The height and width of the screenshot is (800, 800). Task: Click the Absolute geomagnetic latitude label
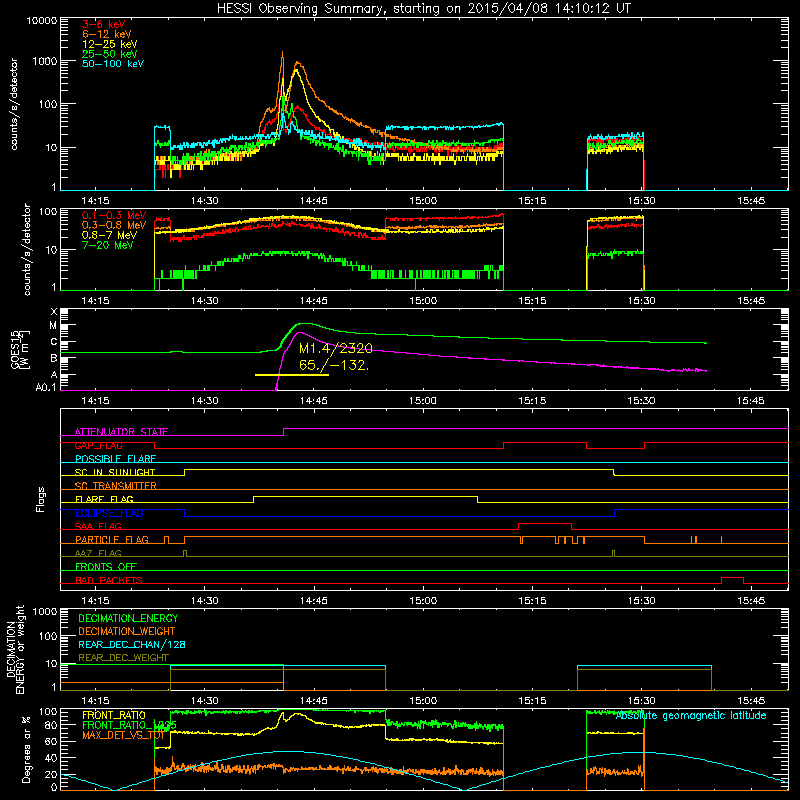[x=691, y=715]
